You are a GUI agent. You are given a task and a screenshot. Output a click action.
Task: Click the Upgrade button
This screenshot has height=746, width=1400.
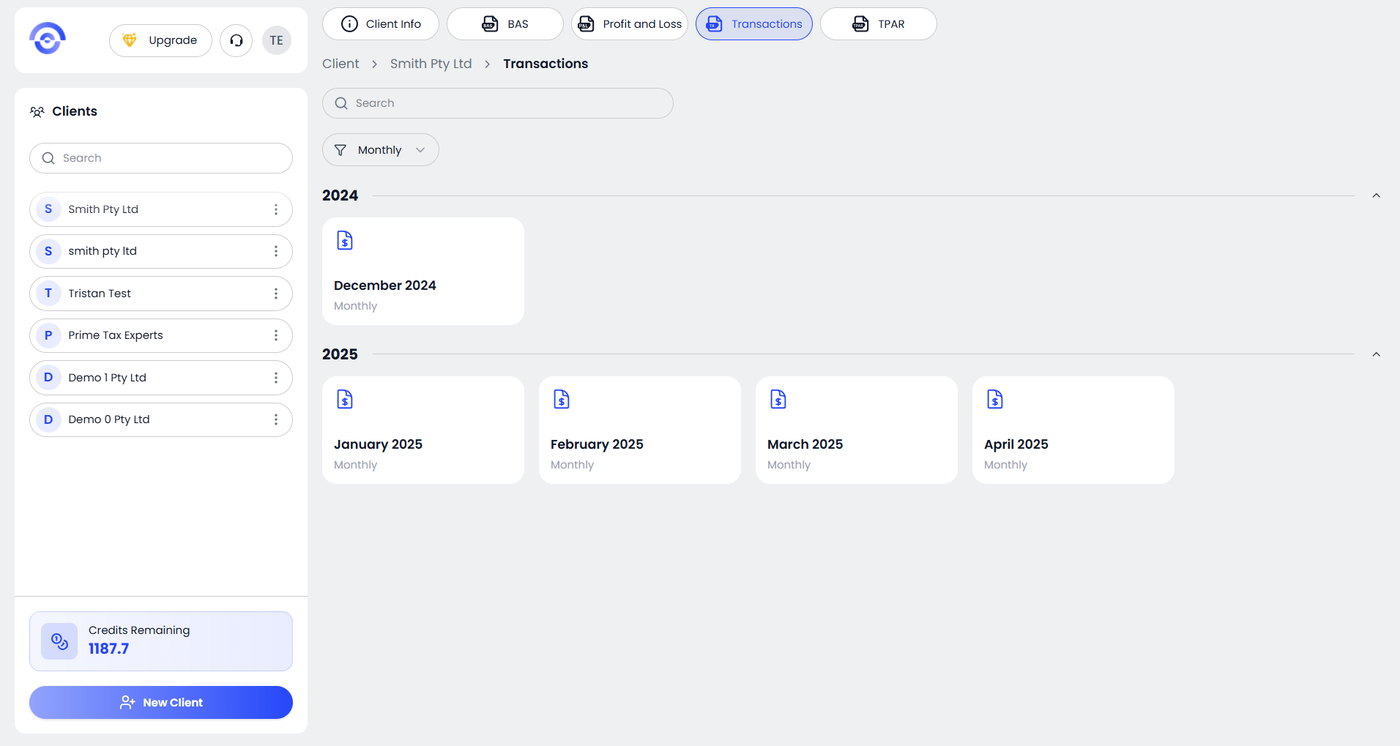coord(160,41)
